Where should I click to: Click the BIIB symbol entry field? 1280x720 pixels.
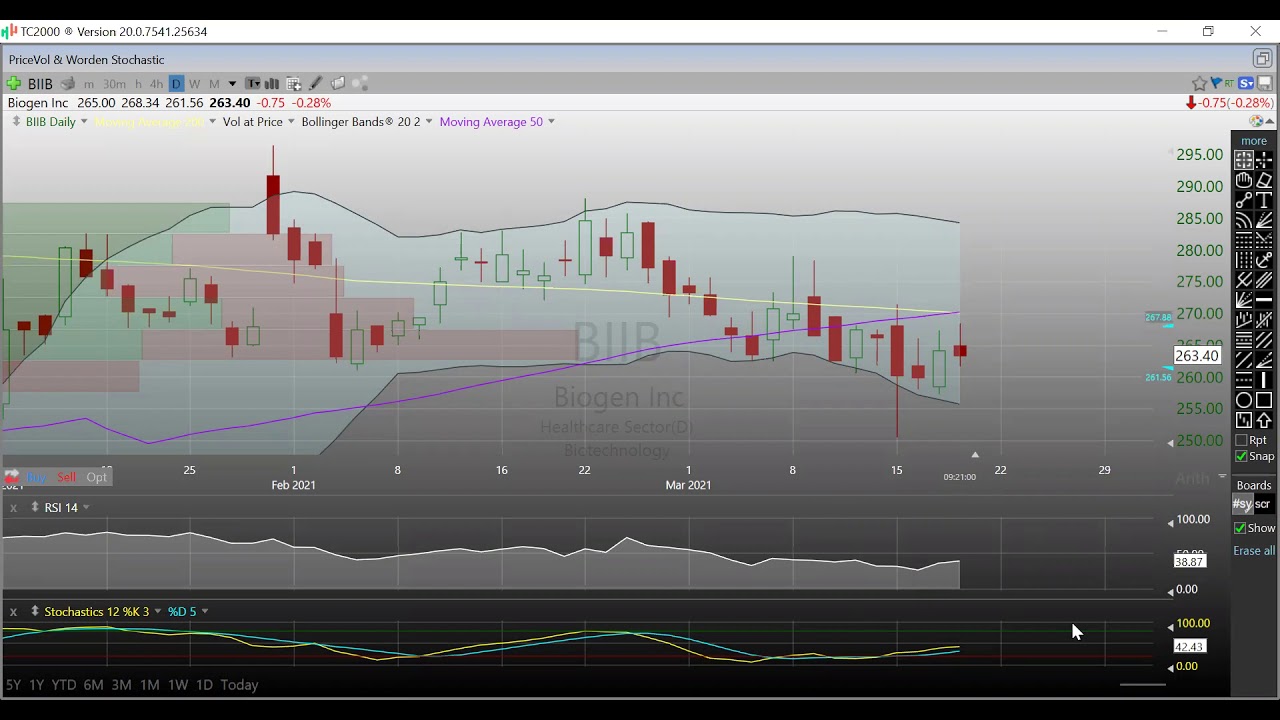click(40, 84)
